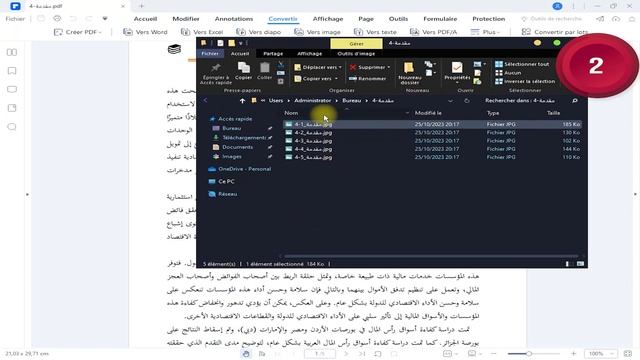This screenshot has height=360, width=640.
Task: Click the Coller button in Explorer ribbon
Action: point(264,71)
